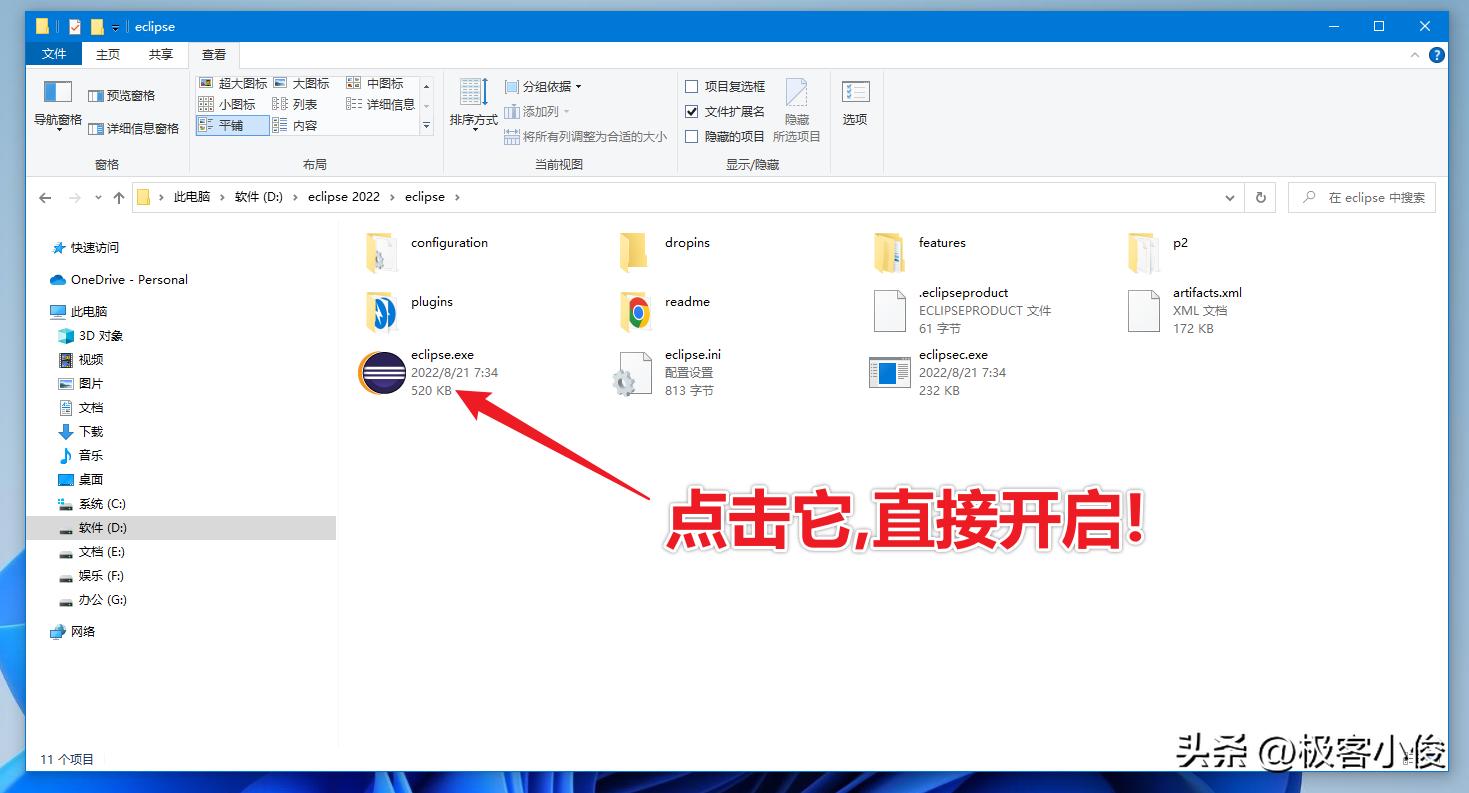Viewport: 1469px width, 793px height.
Task: Open the dropins folder
Action: click(x=632, y=251)
